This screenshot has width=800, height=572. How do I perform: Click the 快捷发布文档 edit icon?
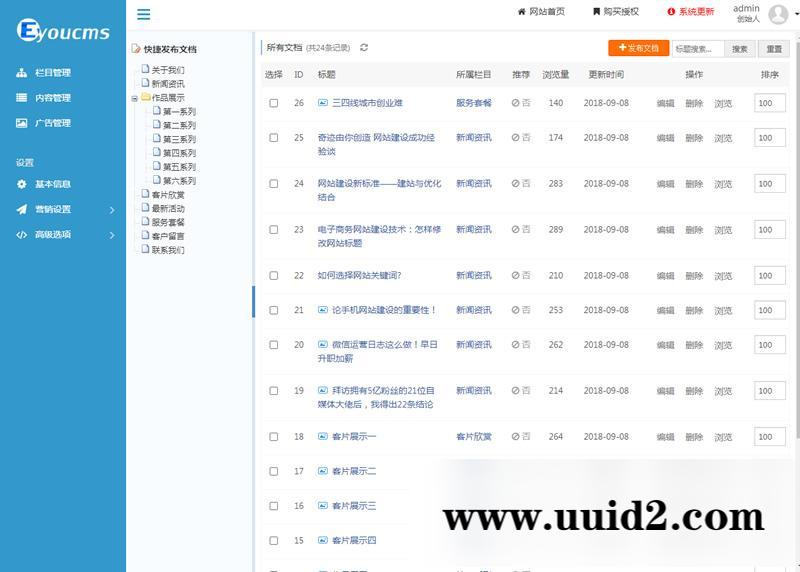(x=136, y=48)
